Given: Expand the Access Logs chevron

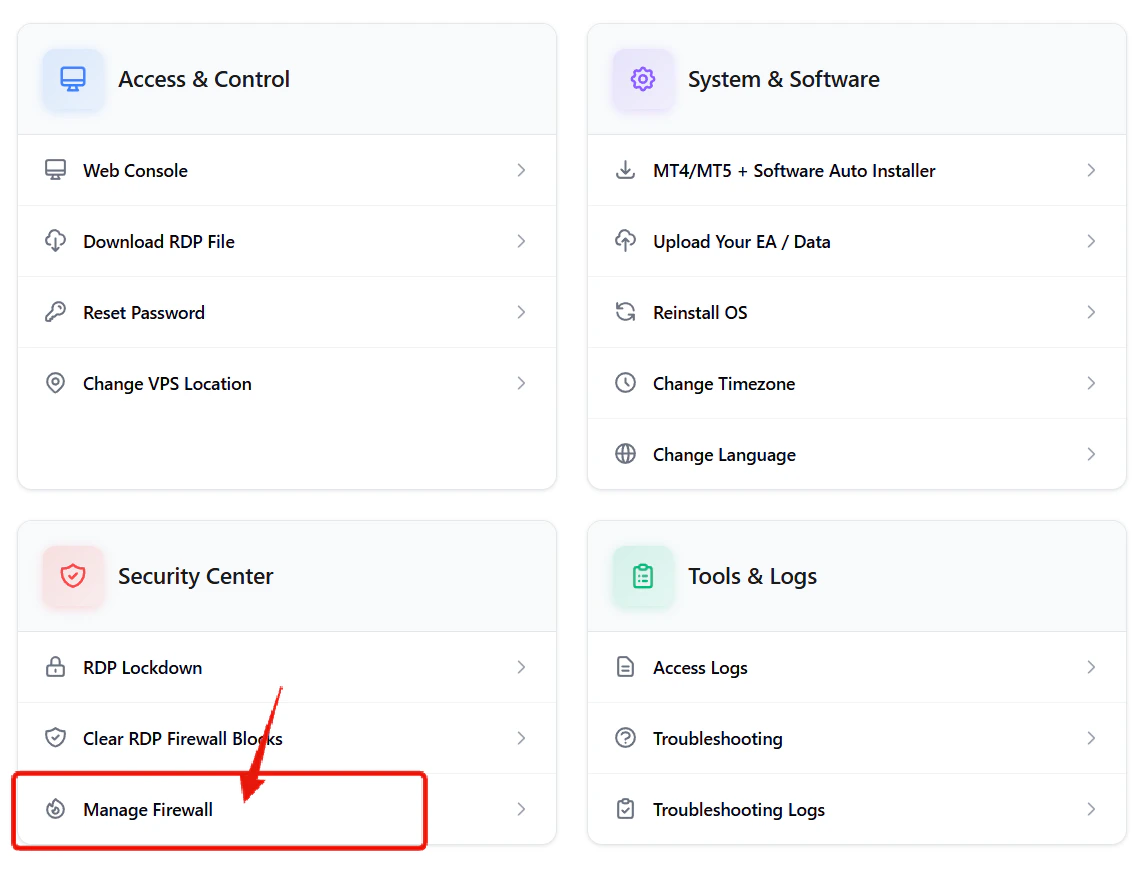Looking at the screenshot, I should (x=1090, y=667).
